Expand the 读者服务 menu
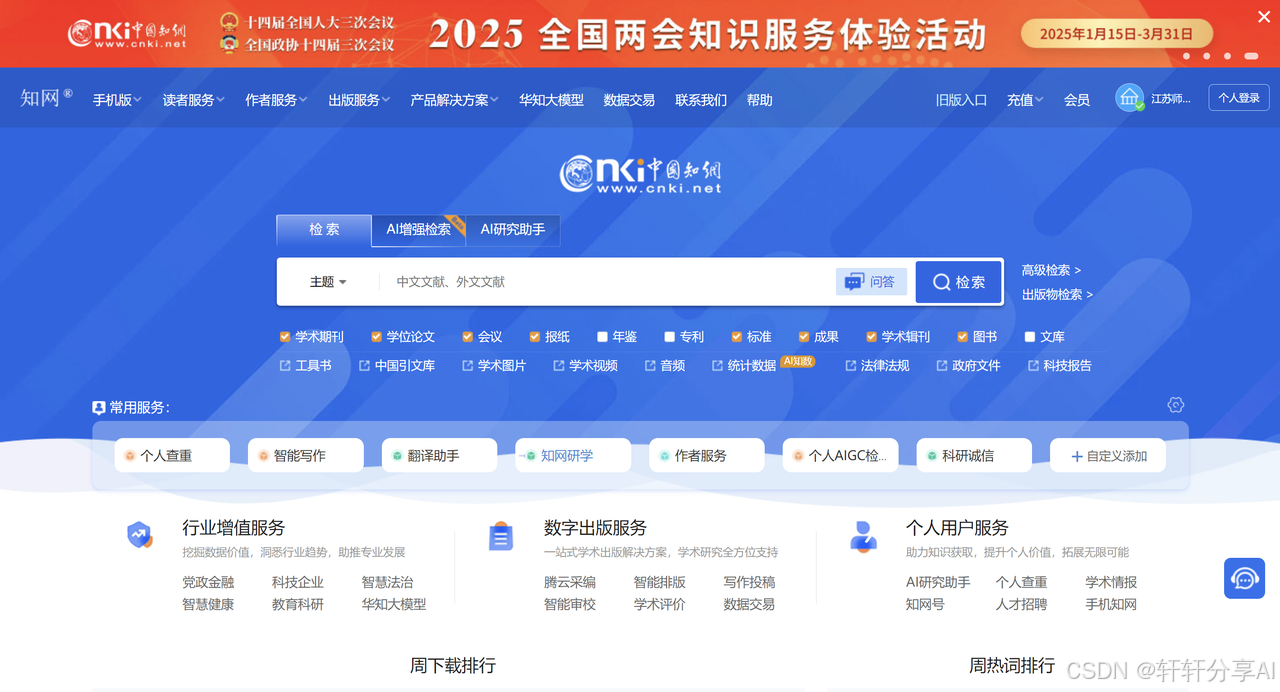 pyautogui.click(x=194, y=100)
